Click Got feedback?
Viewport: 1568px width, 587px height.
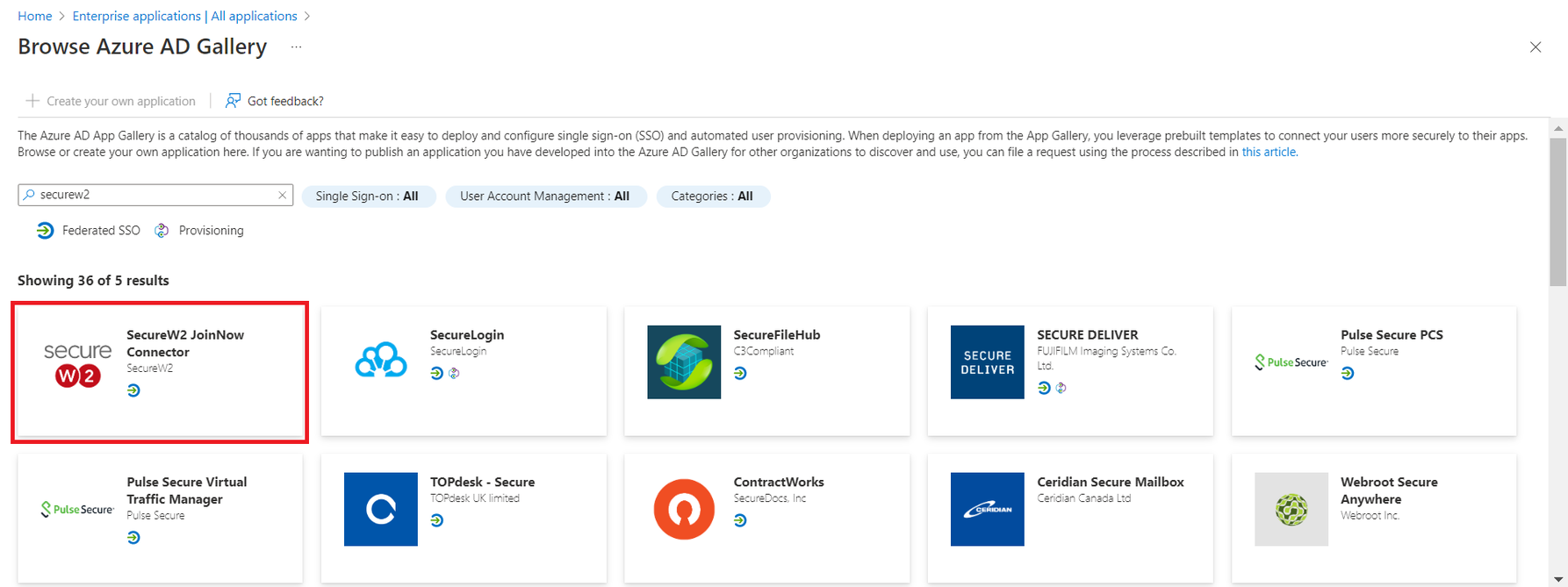[x=275, y=101]
